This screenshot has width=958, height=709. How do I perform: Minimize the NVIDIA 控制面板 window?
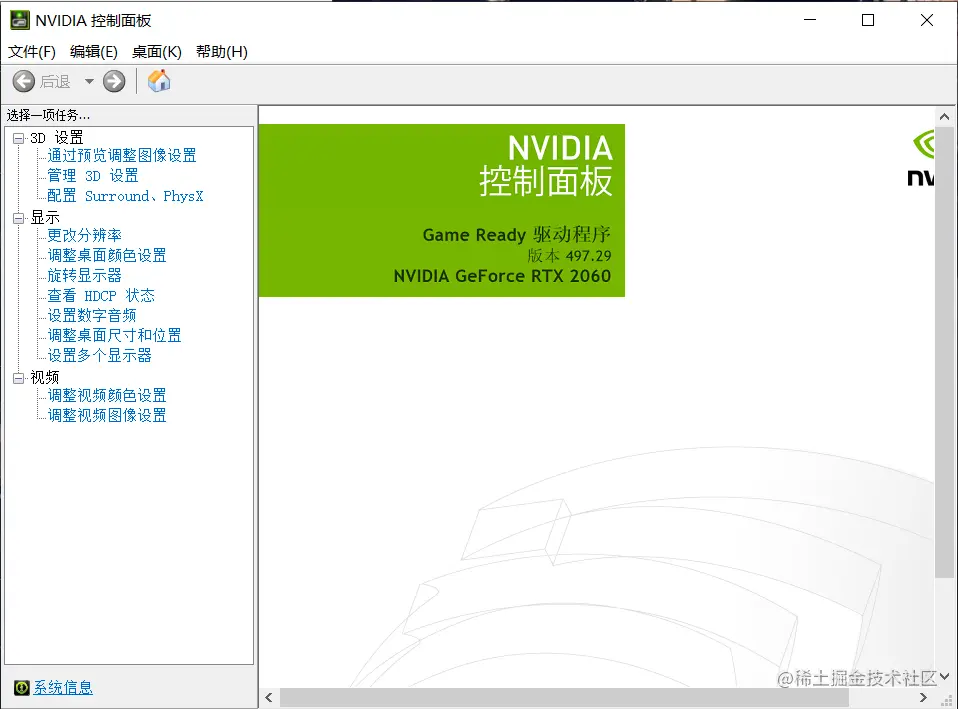click(x=810, y=20)
